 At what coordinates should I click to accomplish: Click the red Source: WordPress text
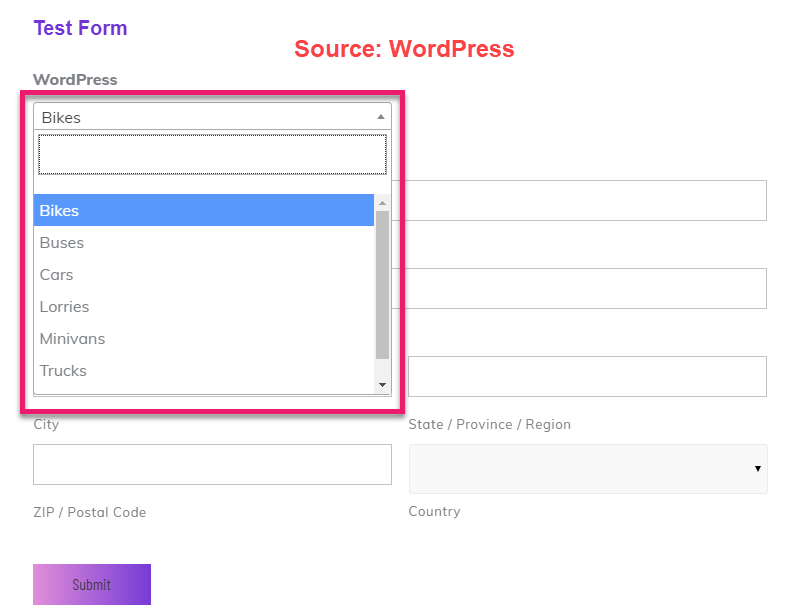[x=404, y=49]
